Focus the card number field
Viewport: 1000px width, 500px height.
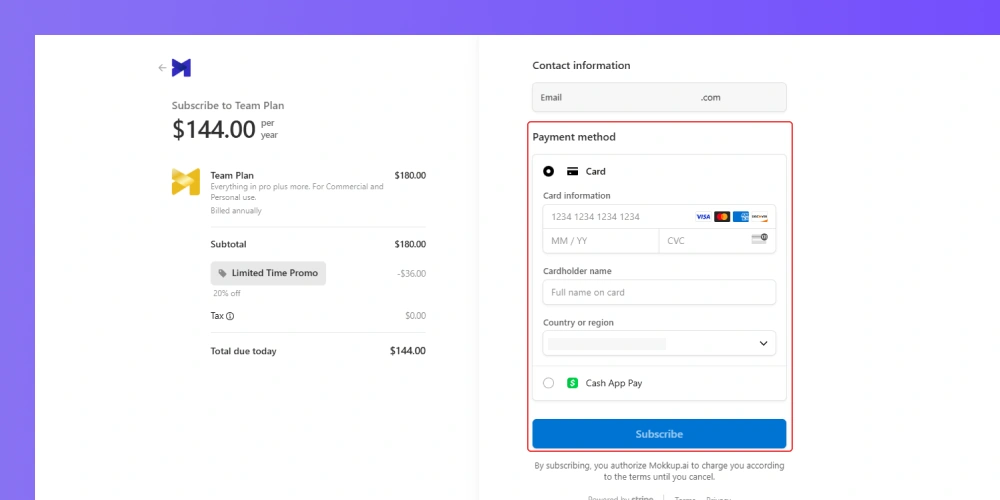pos(659,217)
